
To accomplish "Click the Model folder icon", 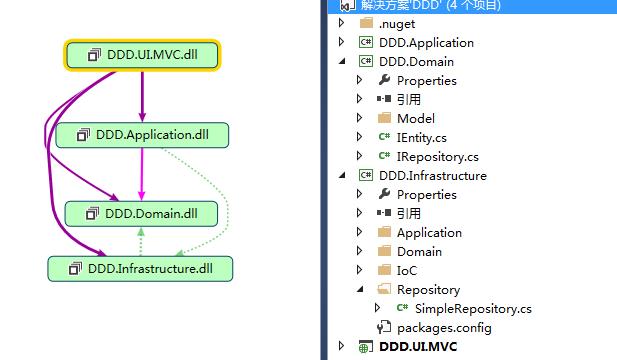I will (384, 118).
